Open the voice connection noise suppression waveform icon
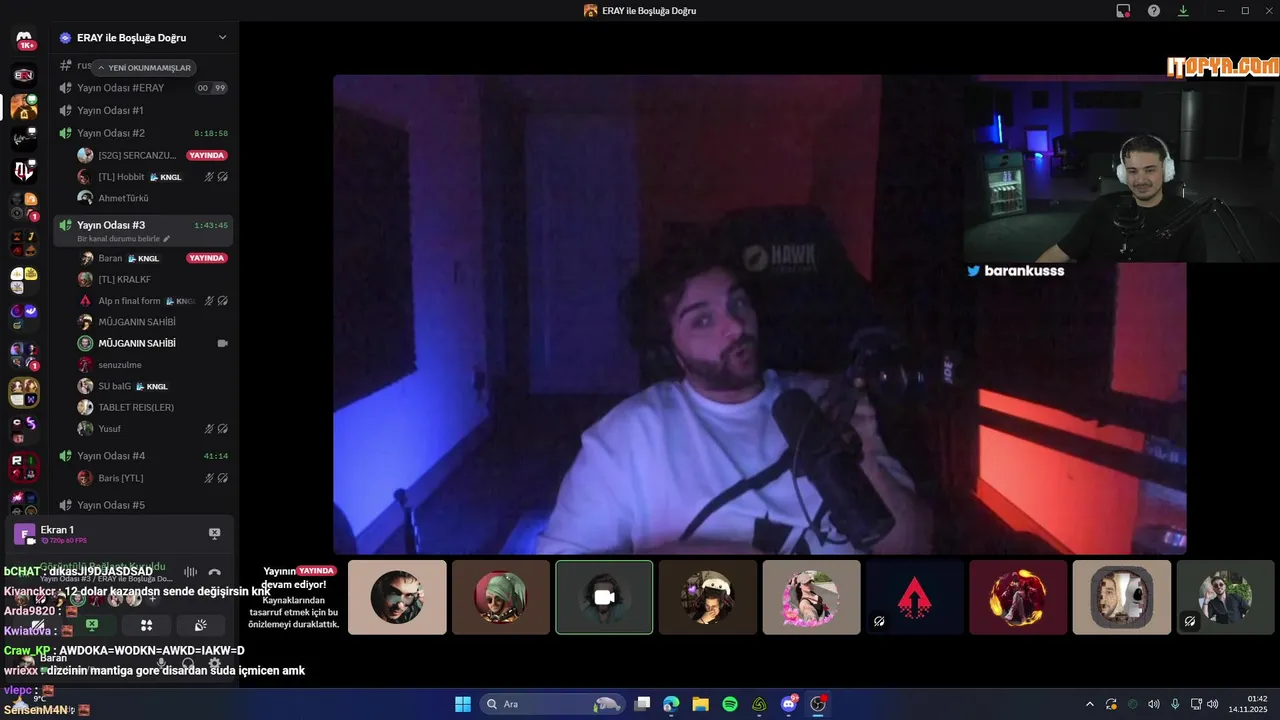Screen dimensions: 1280x720 (x=190, y=572)
